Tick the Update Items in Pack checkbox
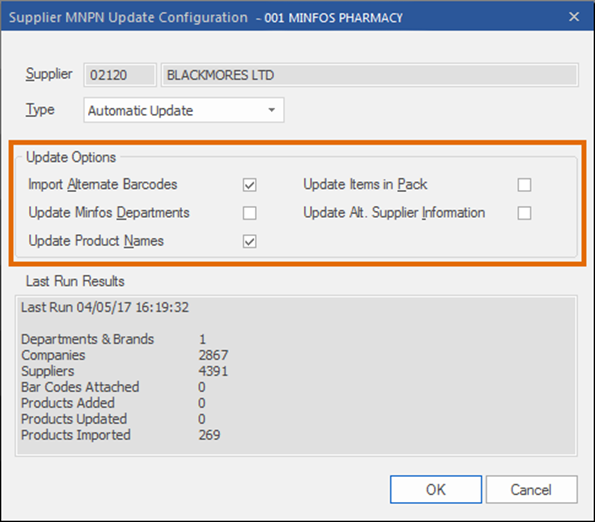 tap(524, 185)
